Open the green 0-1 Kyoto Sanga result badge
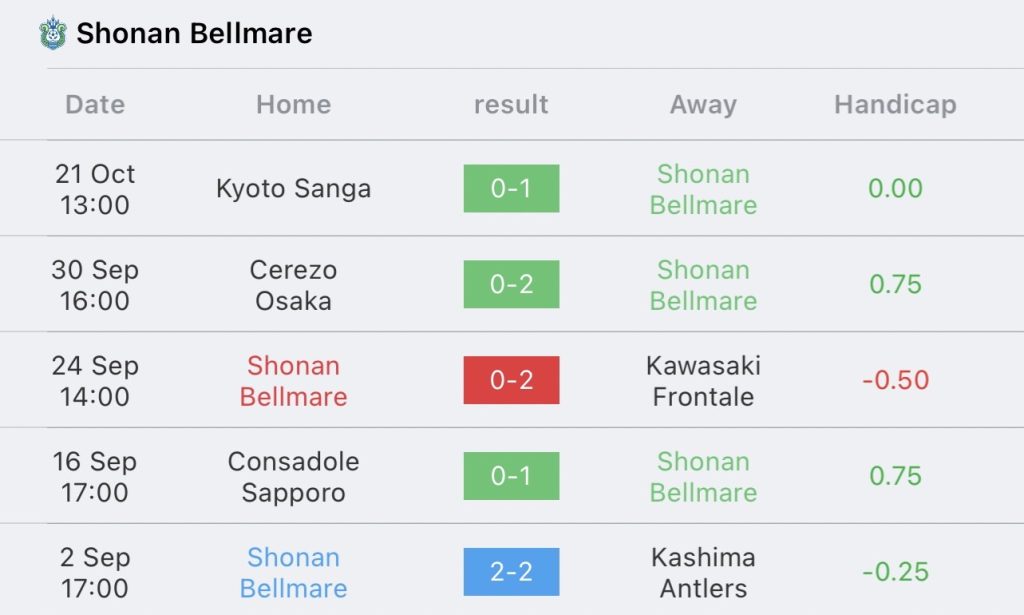 click(x=511, y=188)
